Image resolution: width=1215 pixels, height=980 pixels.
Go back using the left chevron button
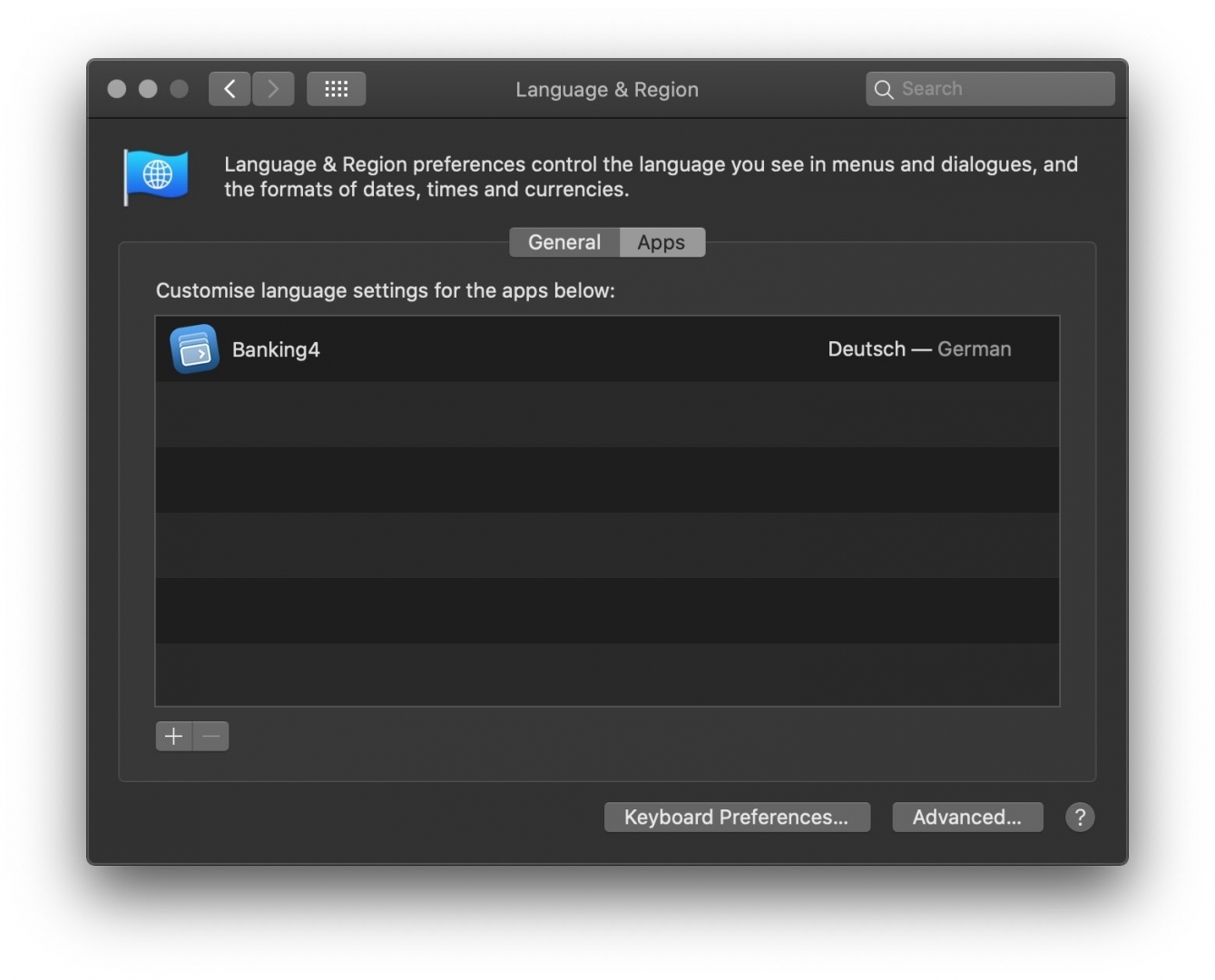pyautogui.click(x=230, y=89)
